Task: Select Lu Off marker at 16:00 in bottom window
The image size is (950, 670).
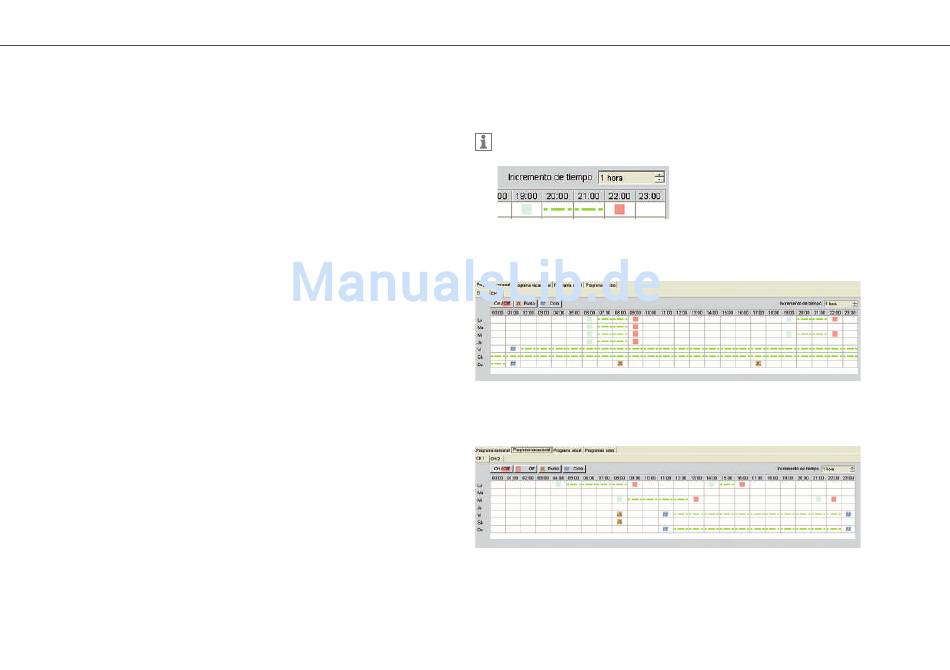Action: 742,484
